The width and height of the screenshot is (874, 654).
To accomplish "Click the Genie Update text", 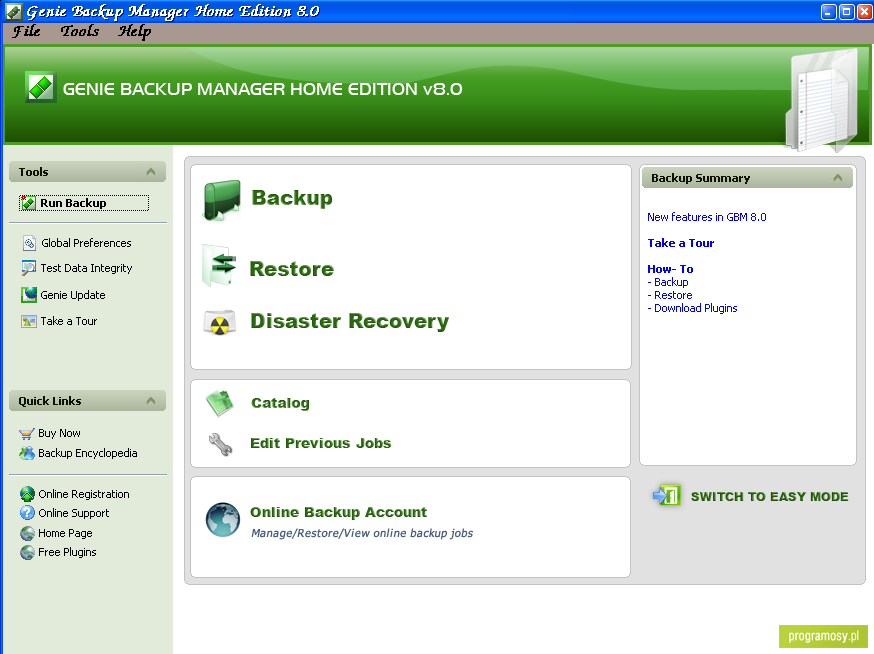I will [x=72, y=295].
